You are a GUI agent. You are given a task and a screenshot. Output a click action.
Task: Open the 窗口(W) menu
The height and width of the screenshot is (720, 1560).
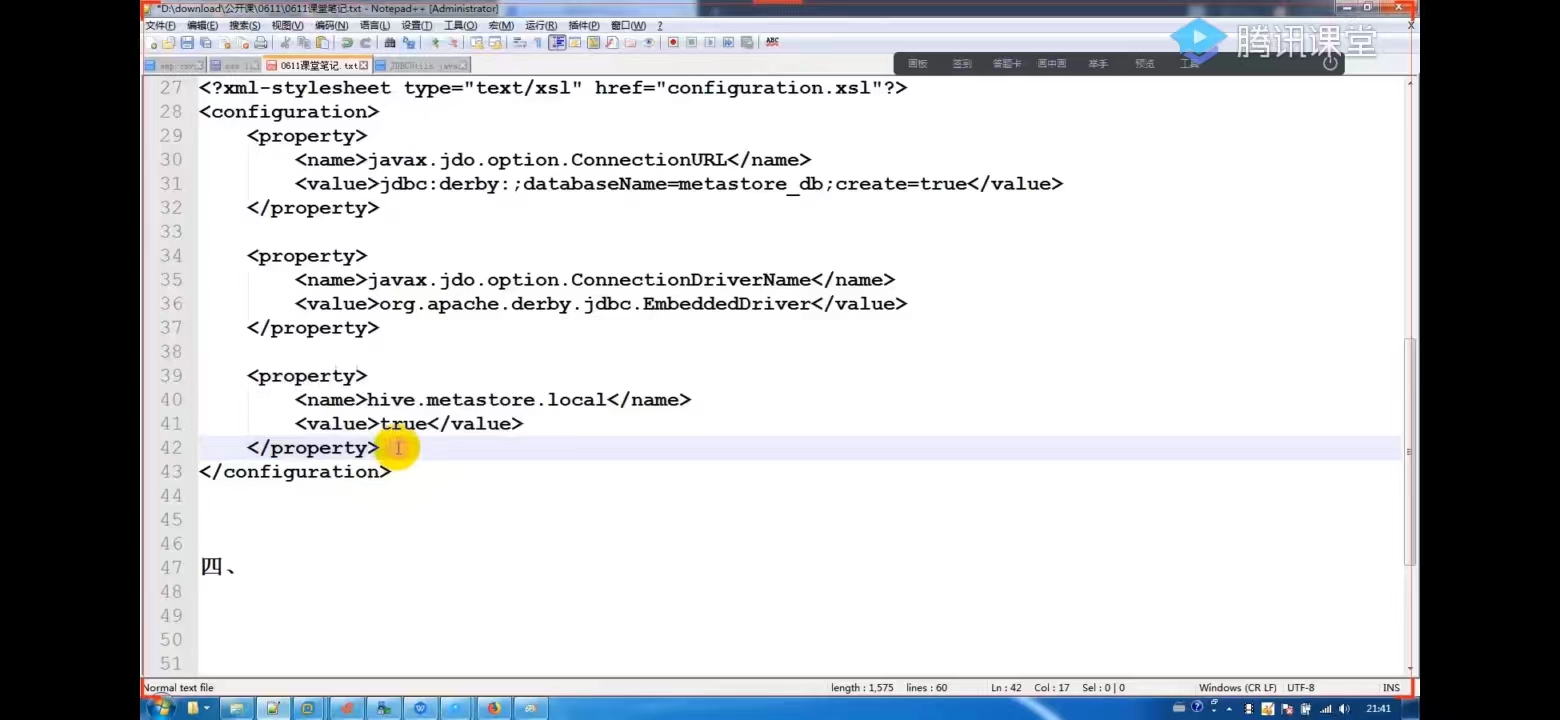click(x=628, y=25)
